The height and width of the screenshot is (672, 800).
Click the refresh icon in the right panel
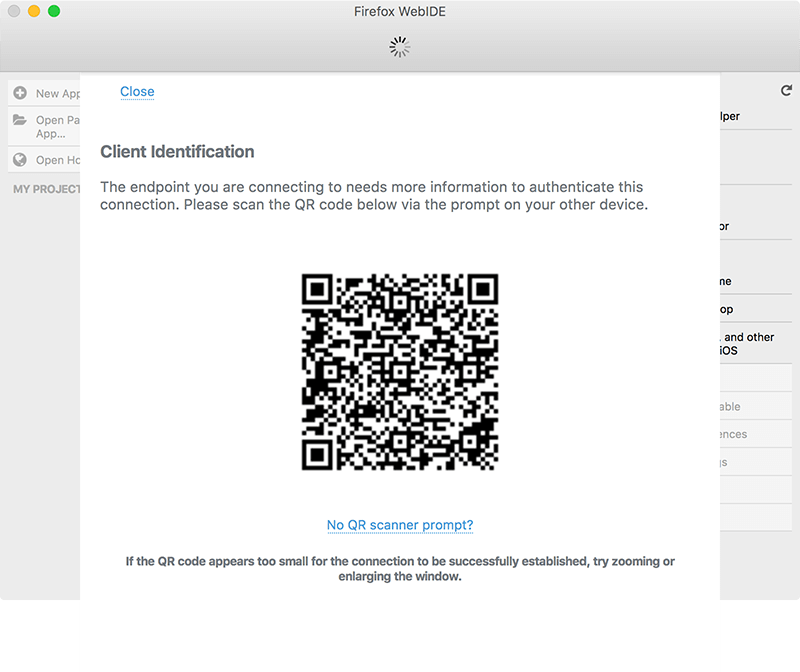[x=786, y=90]
